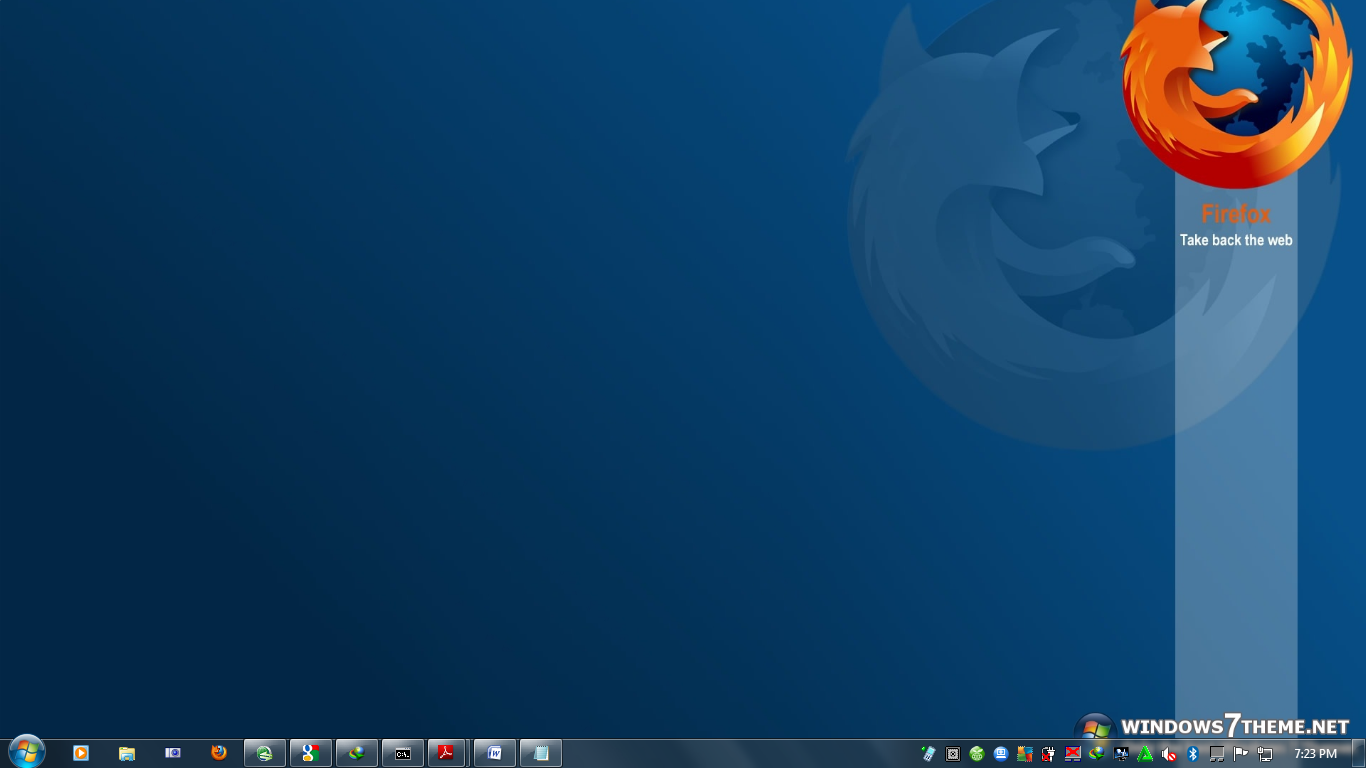Launch Firefox from the taskbar
This screenshot has width=1366, height=768.
tap(219, 753)
